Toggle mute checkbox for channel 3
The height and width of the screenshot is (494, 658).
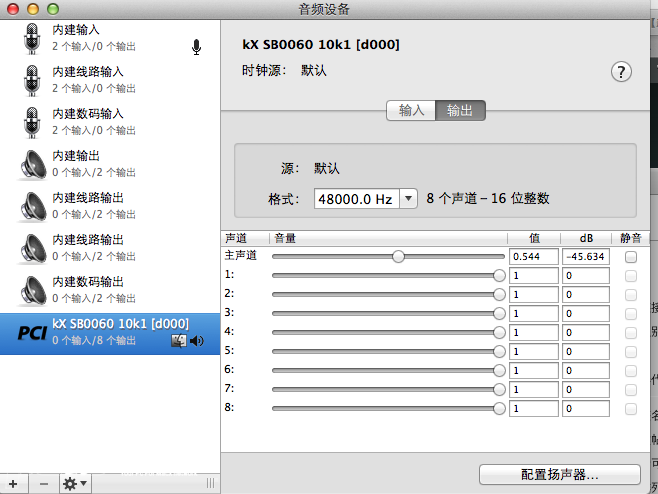tap(631, 314)
